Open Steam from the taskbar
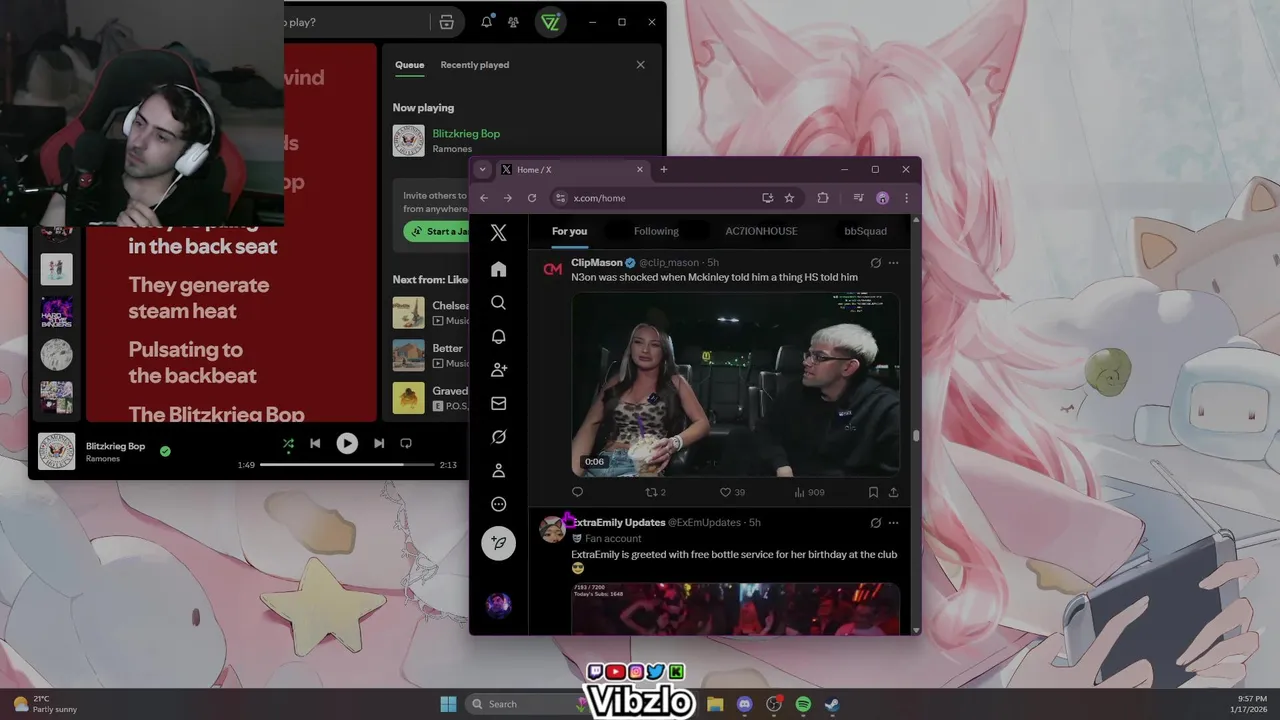The width and height of the screenshot is (1280, 720). 832,704
